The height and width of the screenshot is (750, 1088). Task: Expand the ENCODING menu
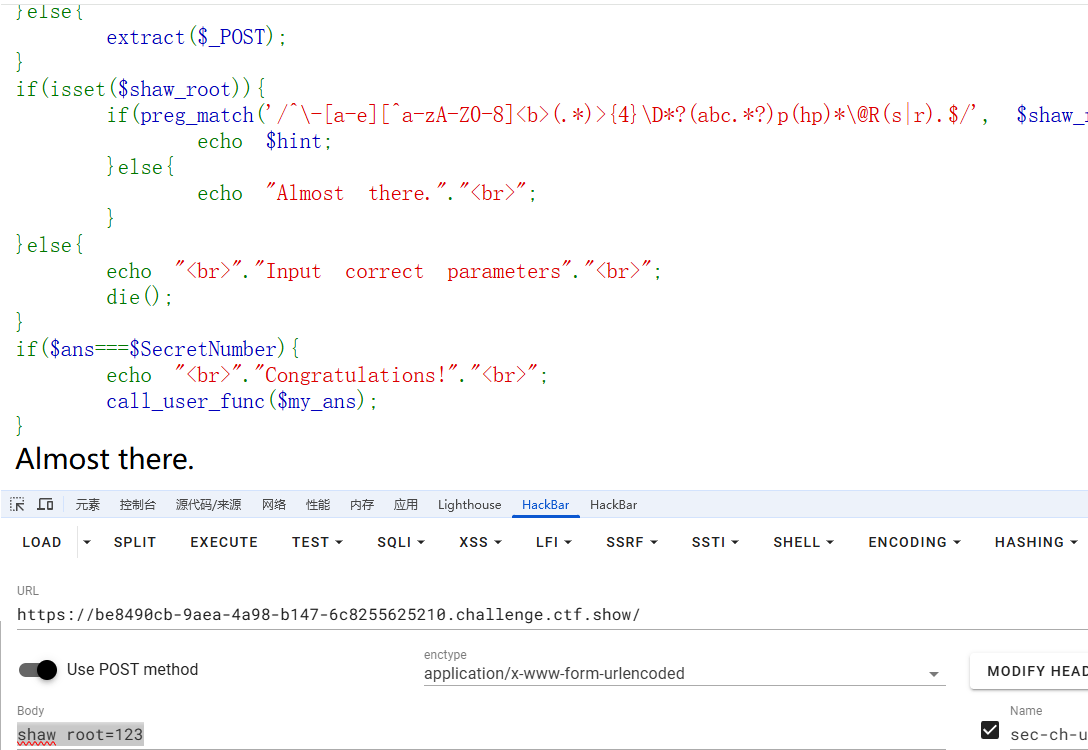(914, 542)
